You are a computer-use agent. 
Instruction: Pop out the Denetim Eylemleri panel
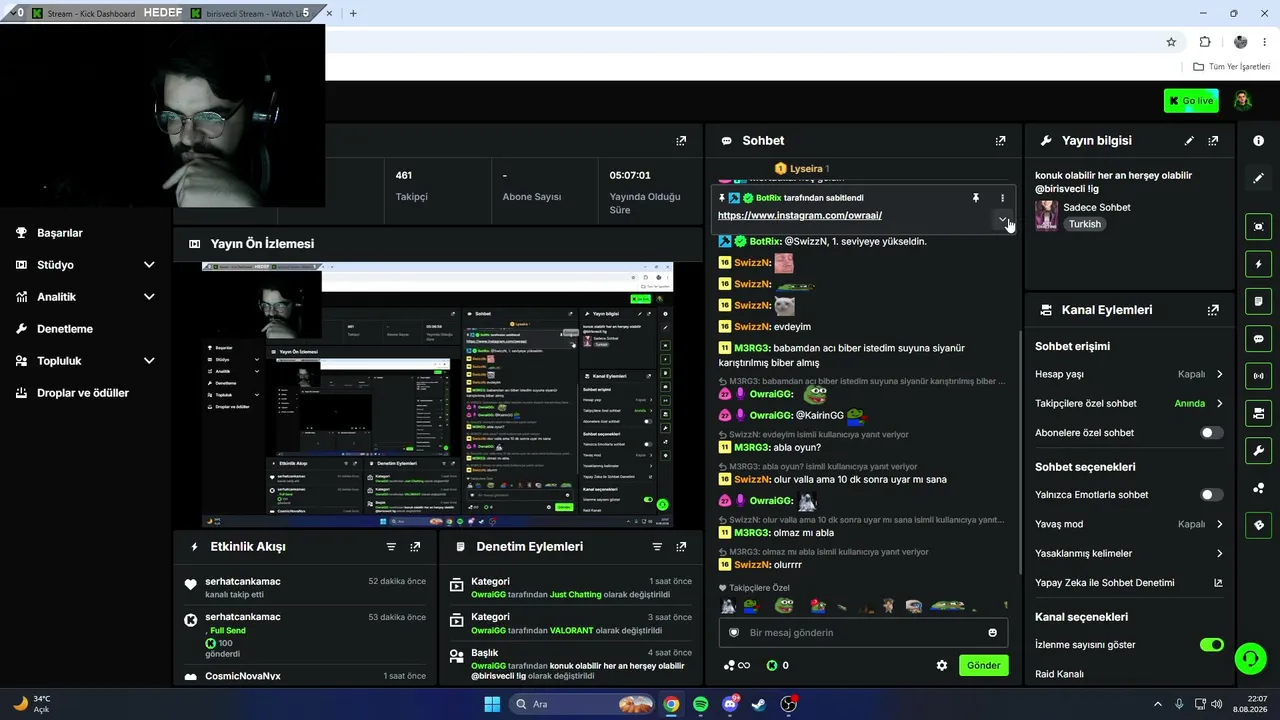tap(681, 547)
